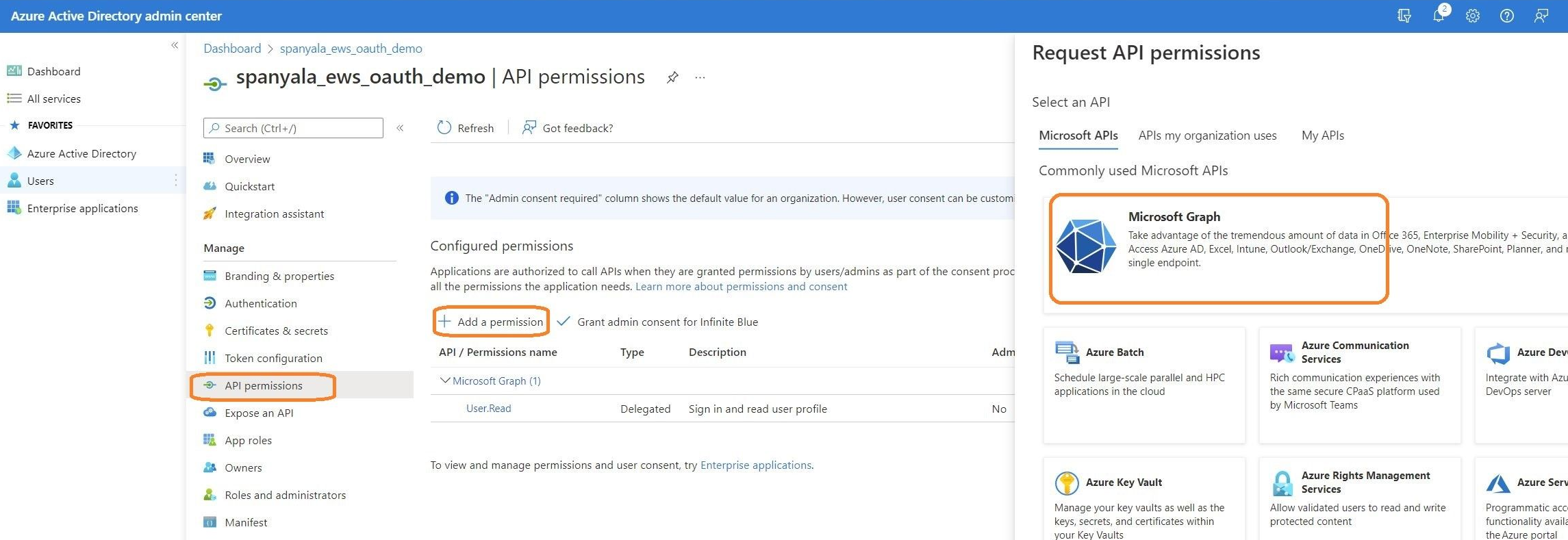Viewport: 1568px width, 540px height.
Task: Click the FAVORITES star icon
Action: (14, 125)
